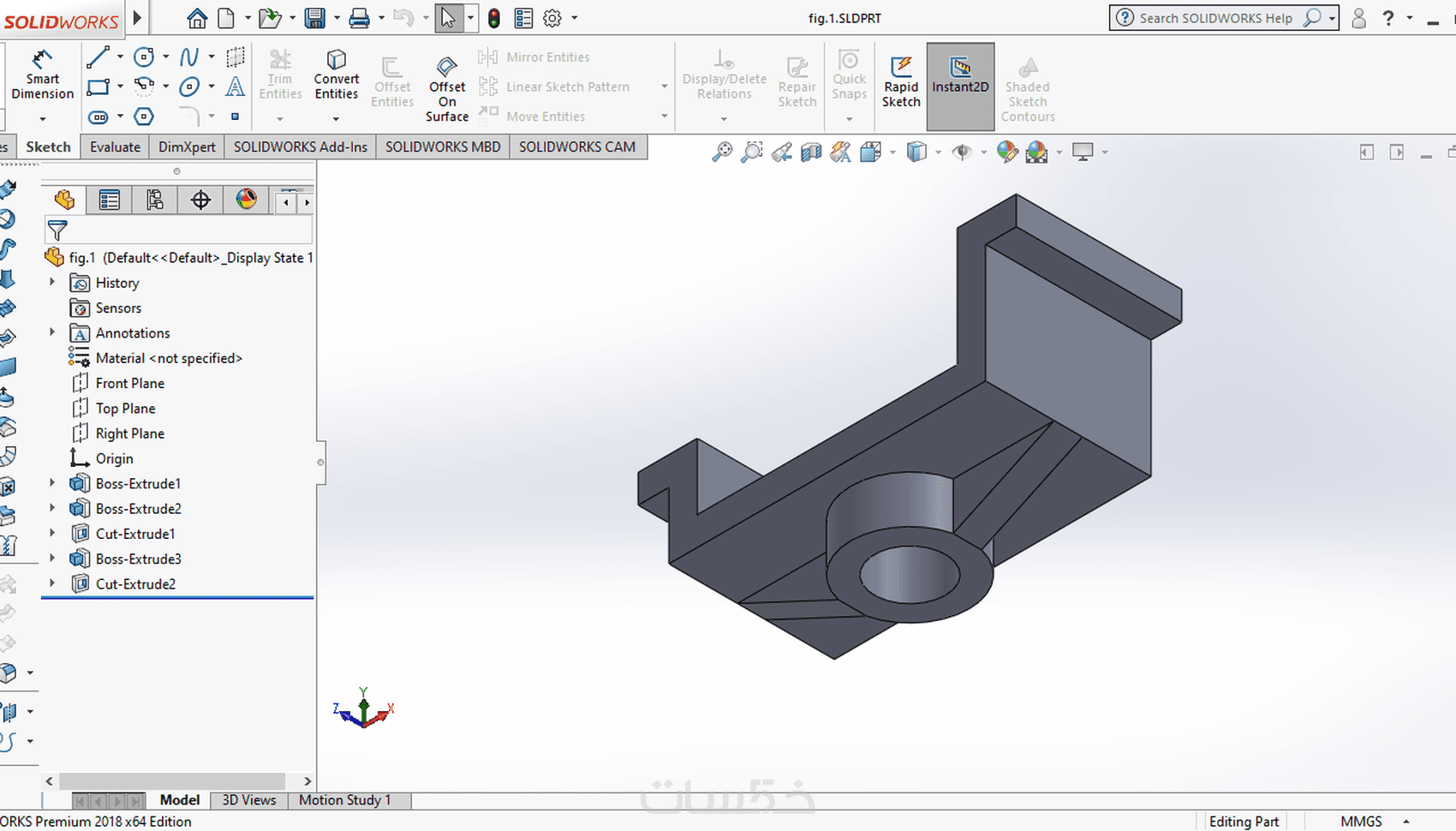Screen dimensions: 1456x831
Task: Click the Print icon
Action: [x=359, y=18]
